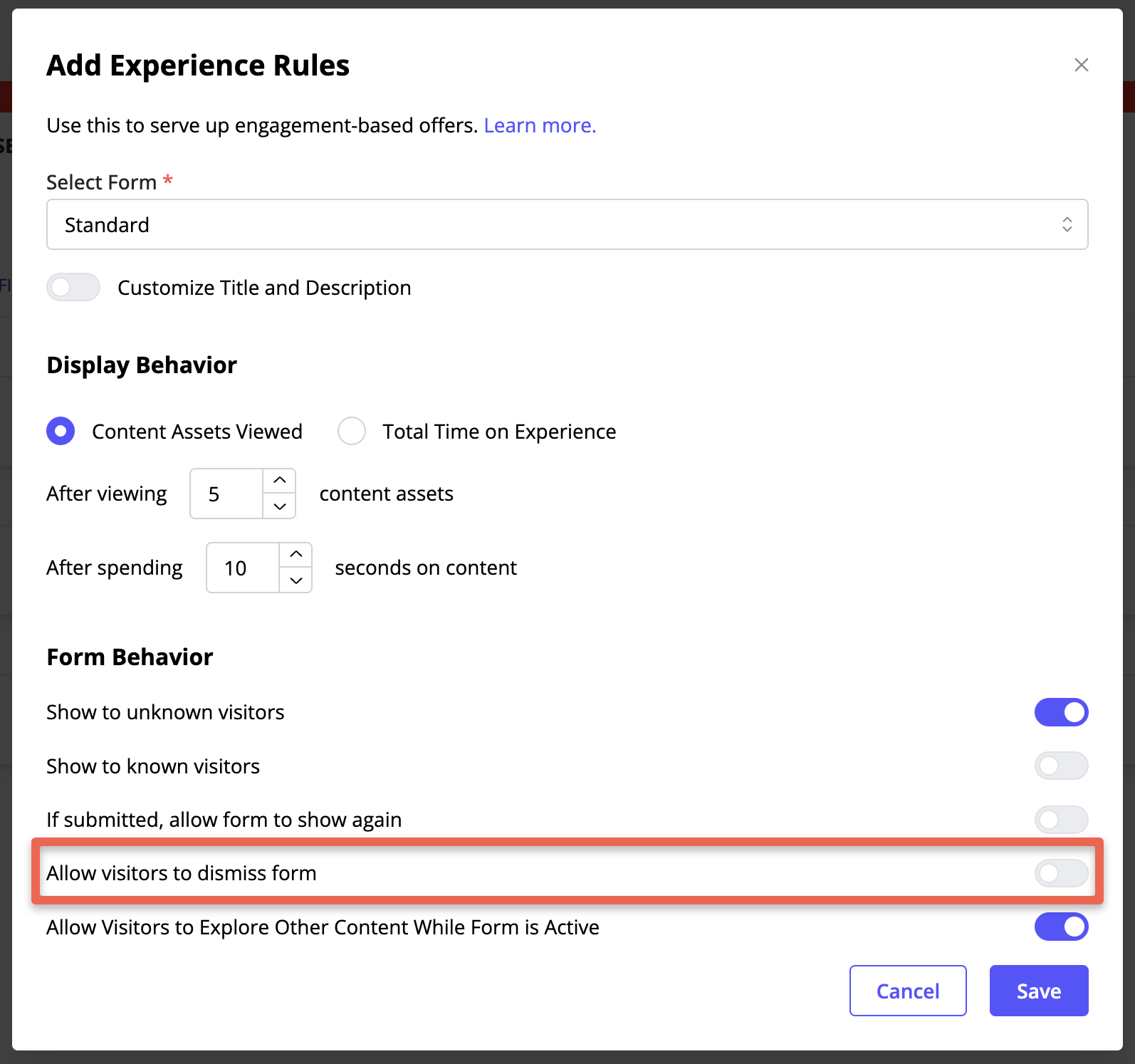Open the Select Form dropdown
This screenshot has width=1135, height=1064.
[x=567, y=224]
